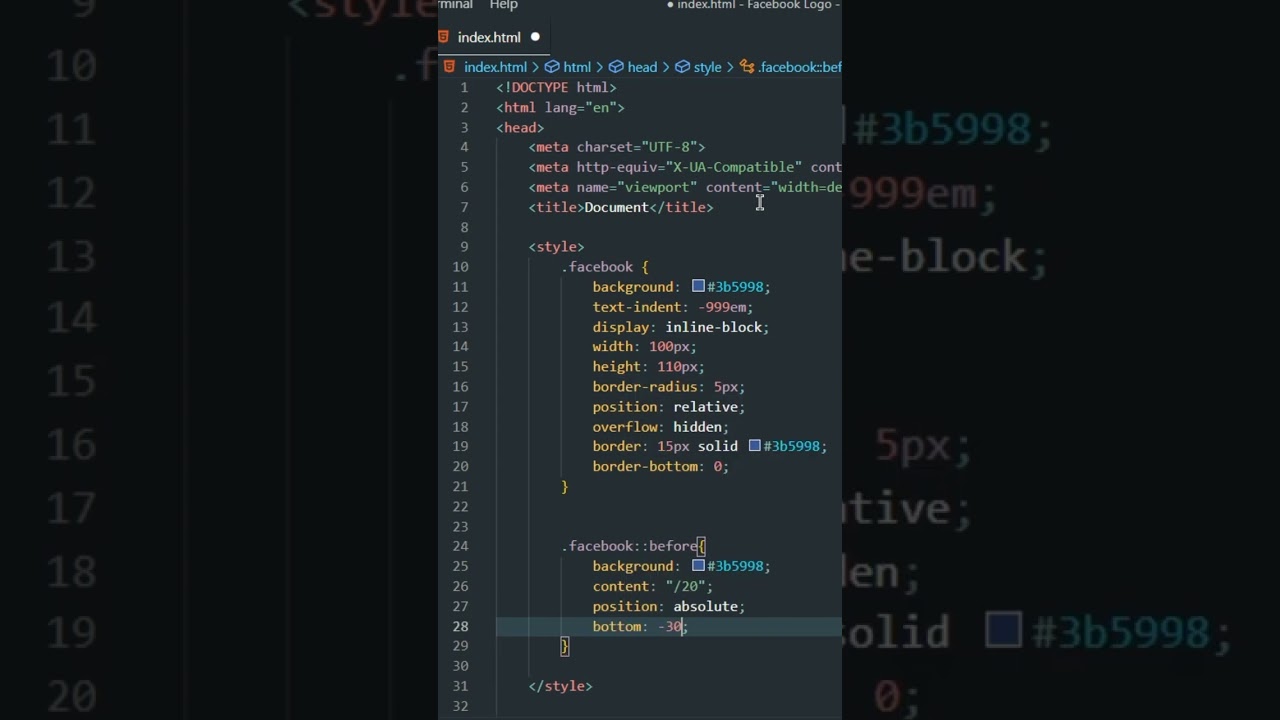Click the symbol icon before html breadcrumb
The height and width of the screenshot is (720, 1280).
point(552,67)
